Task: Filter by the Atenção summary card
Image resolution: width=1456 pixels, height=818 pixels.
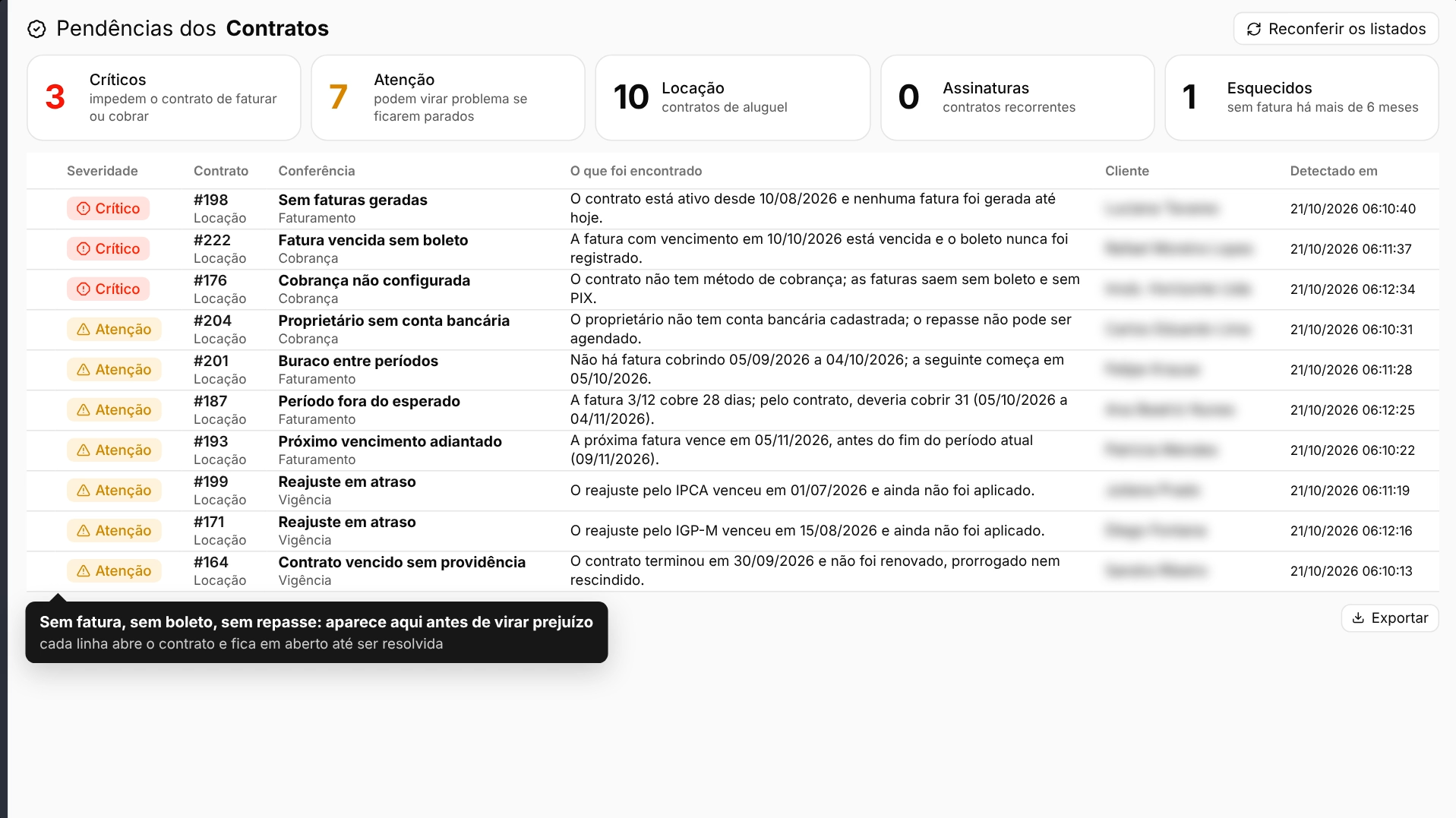Action: [x=448, y=98]
